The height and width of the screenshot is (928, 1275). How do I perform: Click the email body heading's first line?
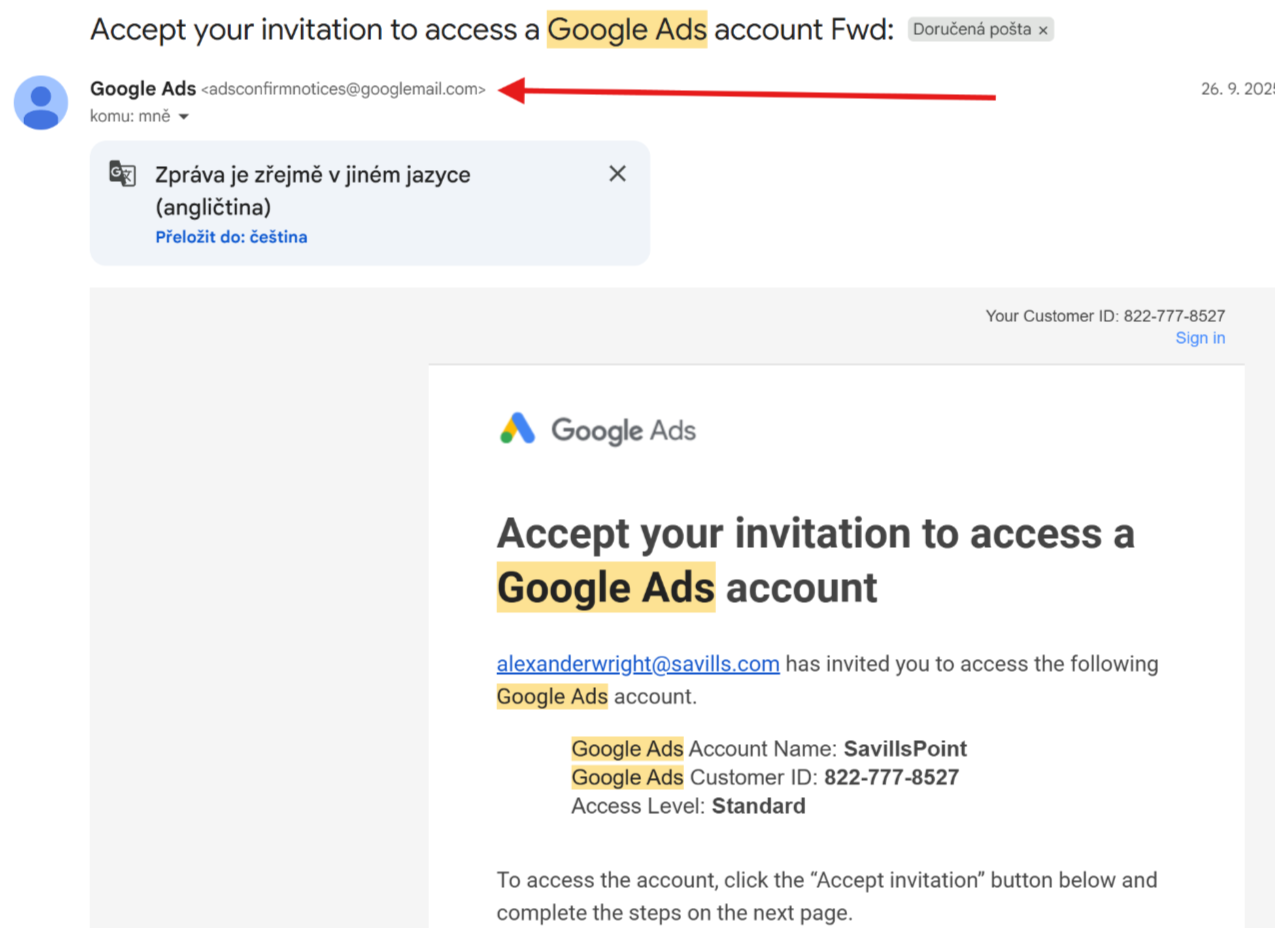pos(815,533)
